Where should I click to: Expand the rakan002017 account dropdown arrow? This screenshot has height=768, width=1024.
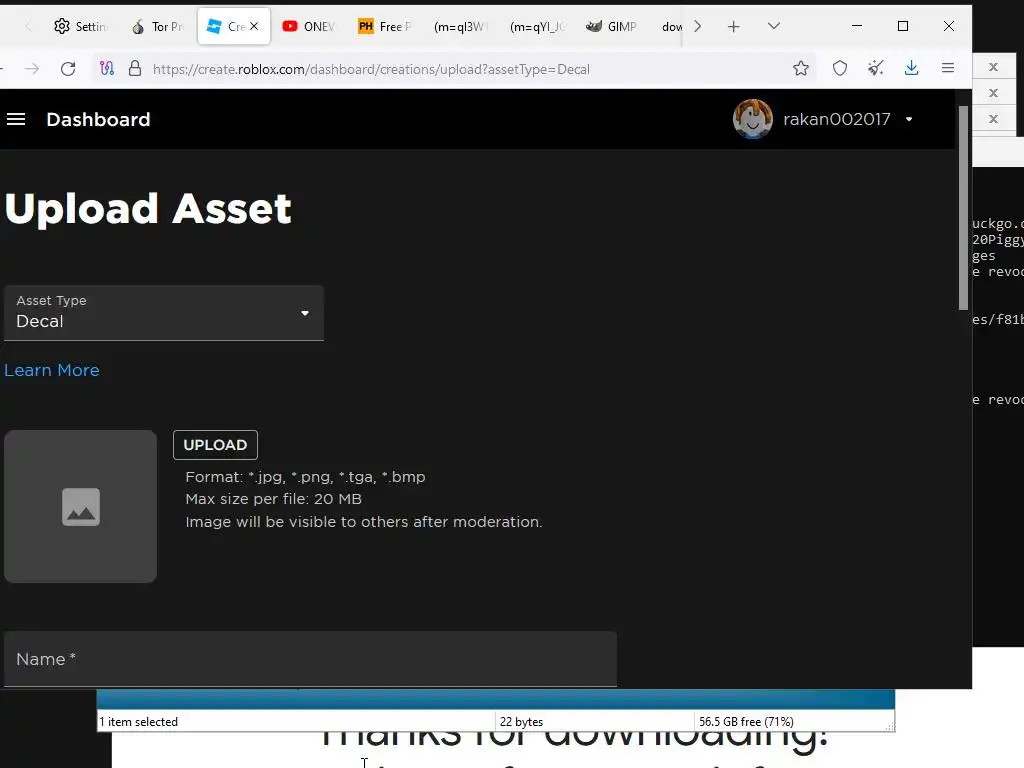click(x=909, y=120)
